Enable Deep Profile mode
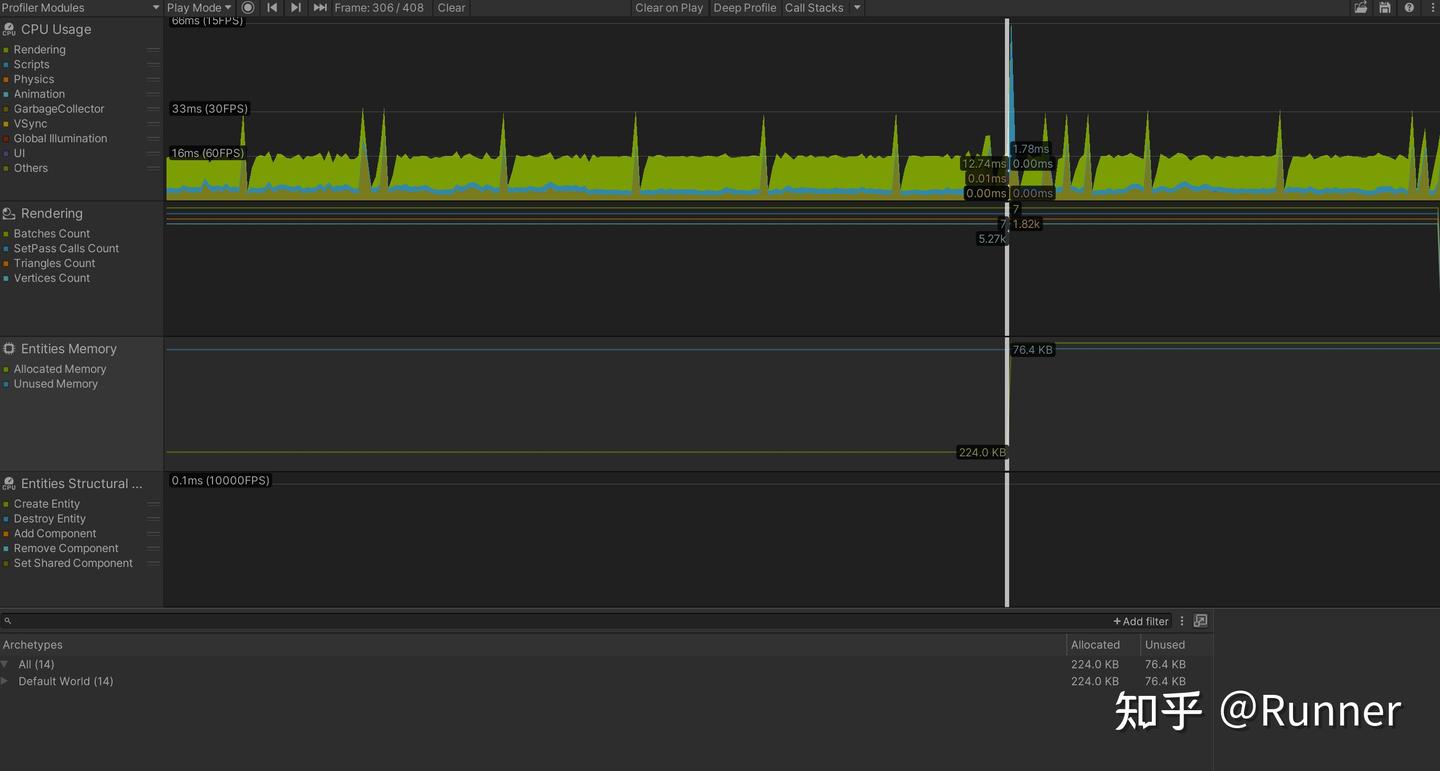This screenshot has height=771, width=1440. [x=744, y=8]
